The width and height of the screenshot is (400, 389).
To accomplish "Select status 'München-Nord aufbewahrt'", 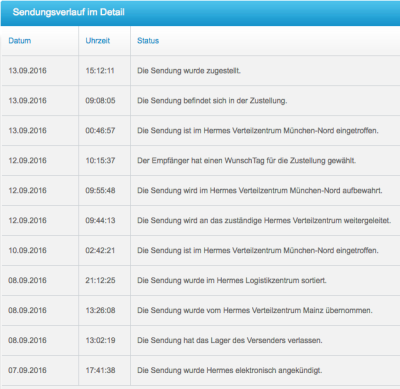I will point(260,191).
